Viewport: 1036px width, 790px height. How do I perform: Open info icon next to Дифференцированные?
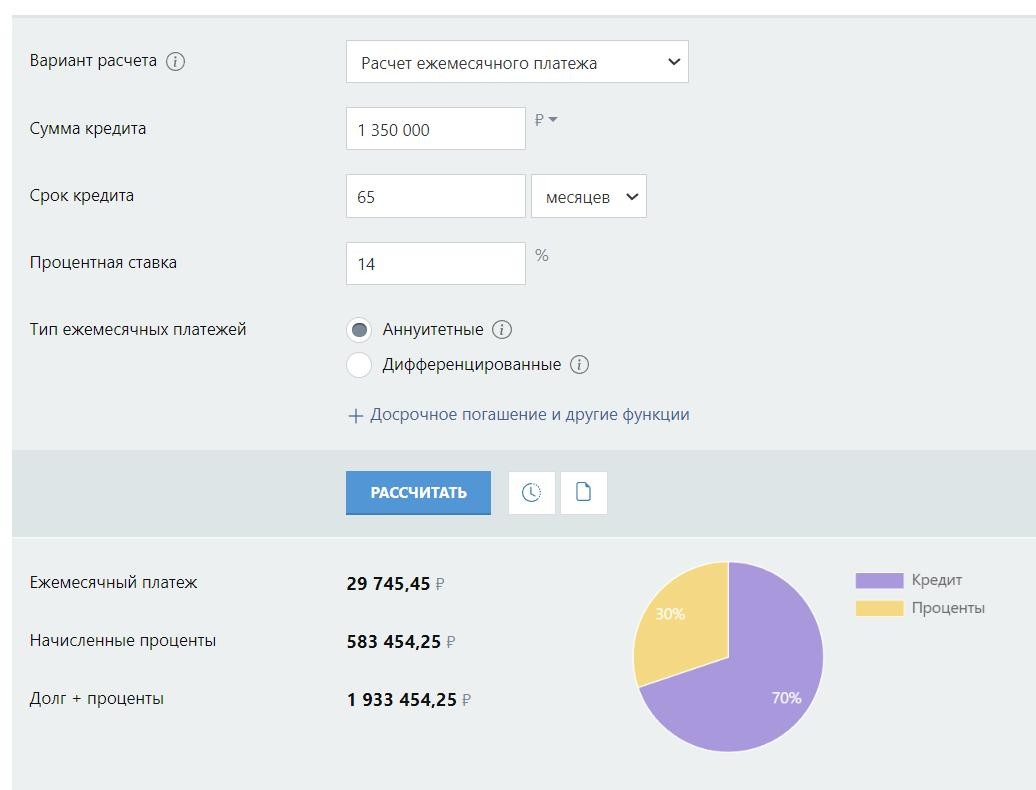click(579, 364)
